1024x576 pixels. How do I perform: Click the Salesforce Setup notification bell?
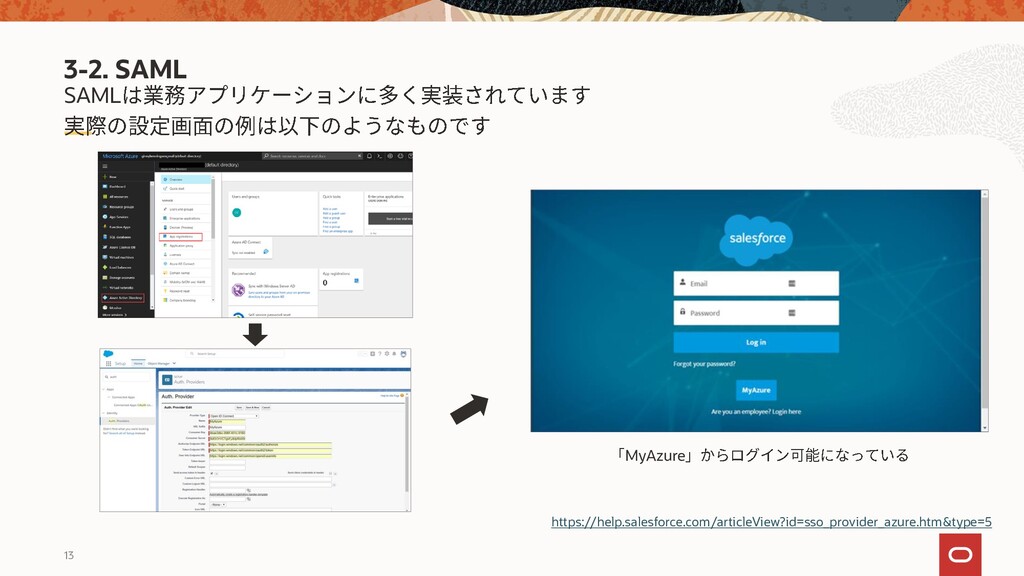pos(394,353)
